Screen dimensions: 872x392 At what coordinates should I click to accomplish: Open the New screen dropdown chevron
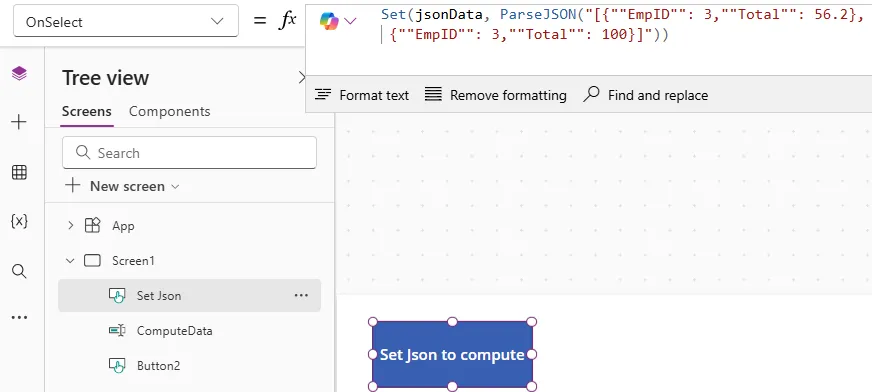(175, 186)
